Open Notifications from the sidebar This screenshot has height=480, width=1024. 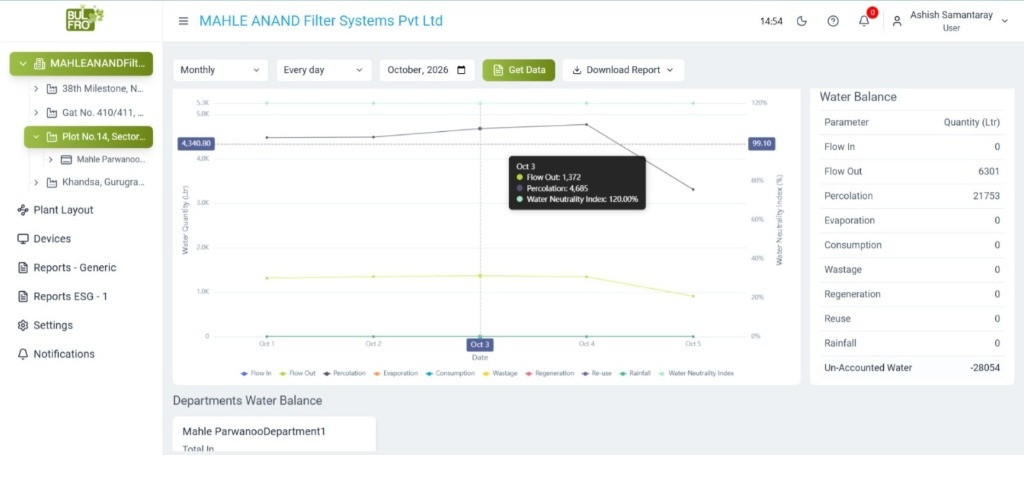[64, 353]
